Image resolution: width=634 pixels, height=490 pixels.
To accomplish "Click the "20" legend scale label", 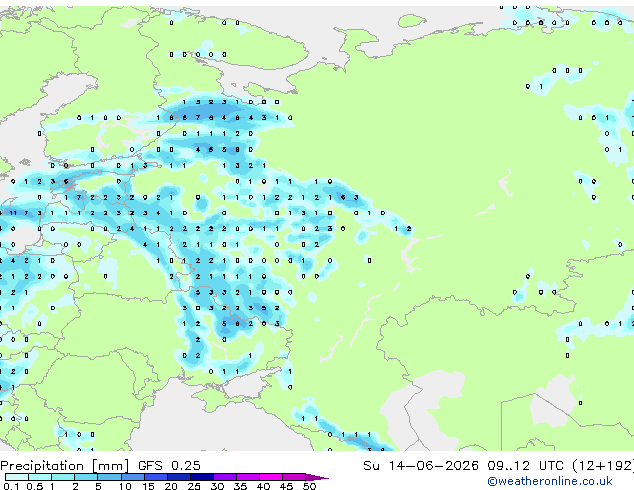I will coord(171,486).
